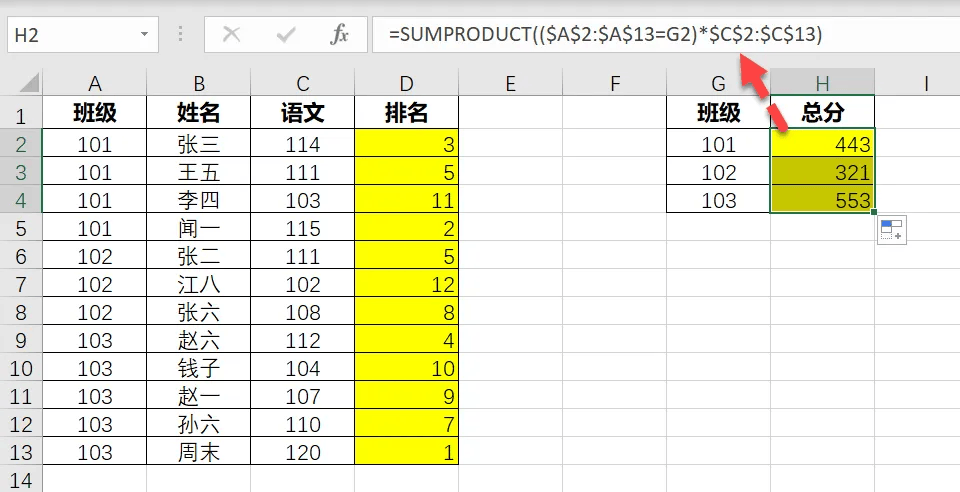960x492 pixels.
Task: Click the fill handle below cell H4
Action: [874, 212]
